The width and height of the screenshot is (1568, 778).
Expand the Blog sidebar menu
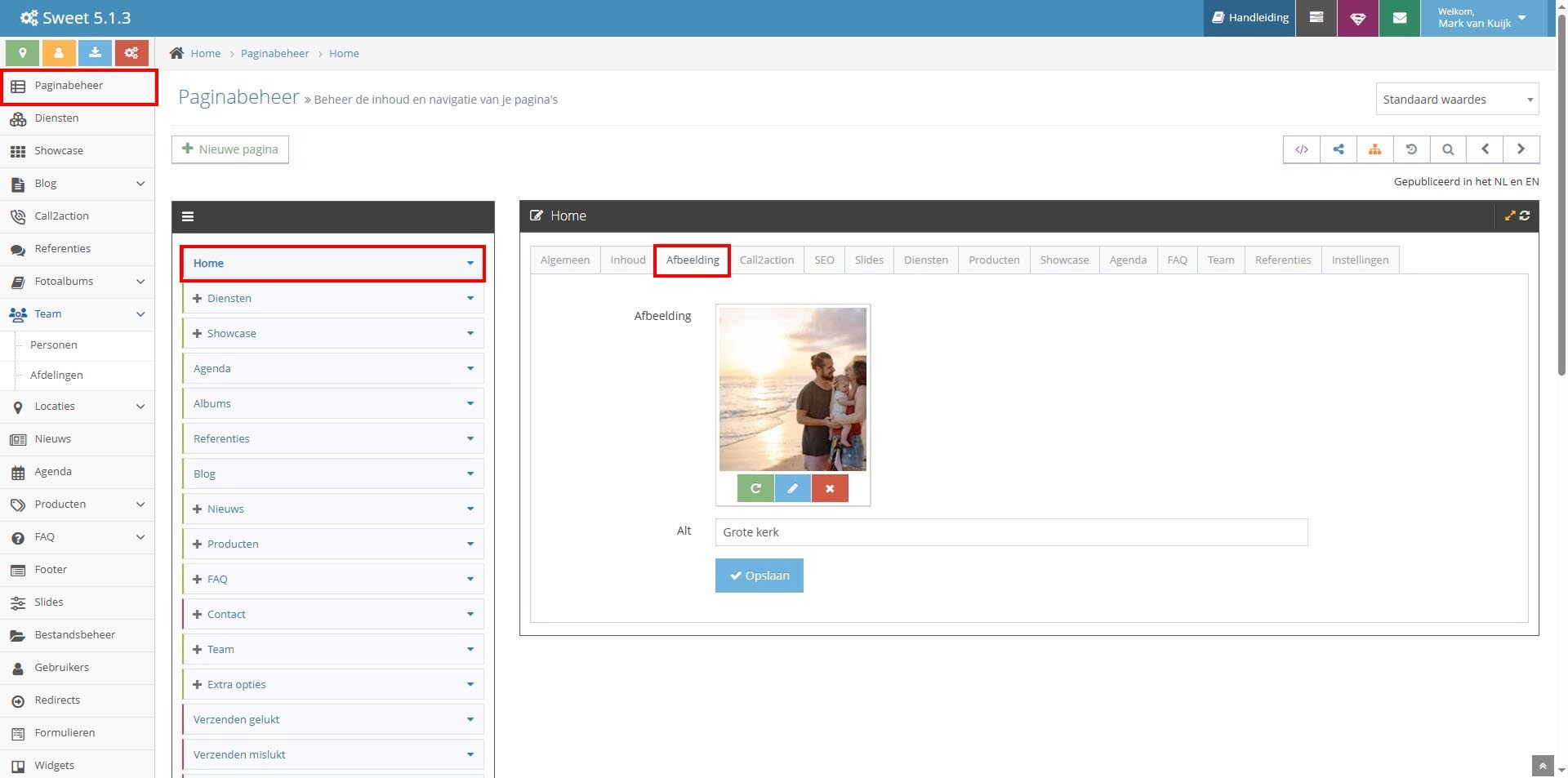[140, 184]
